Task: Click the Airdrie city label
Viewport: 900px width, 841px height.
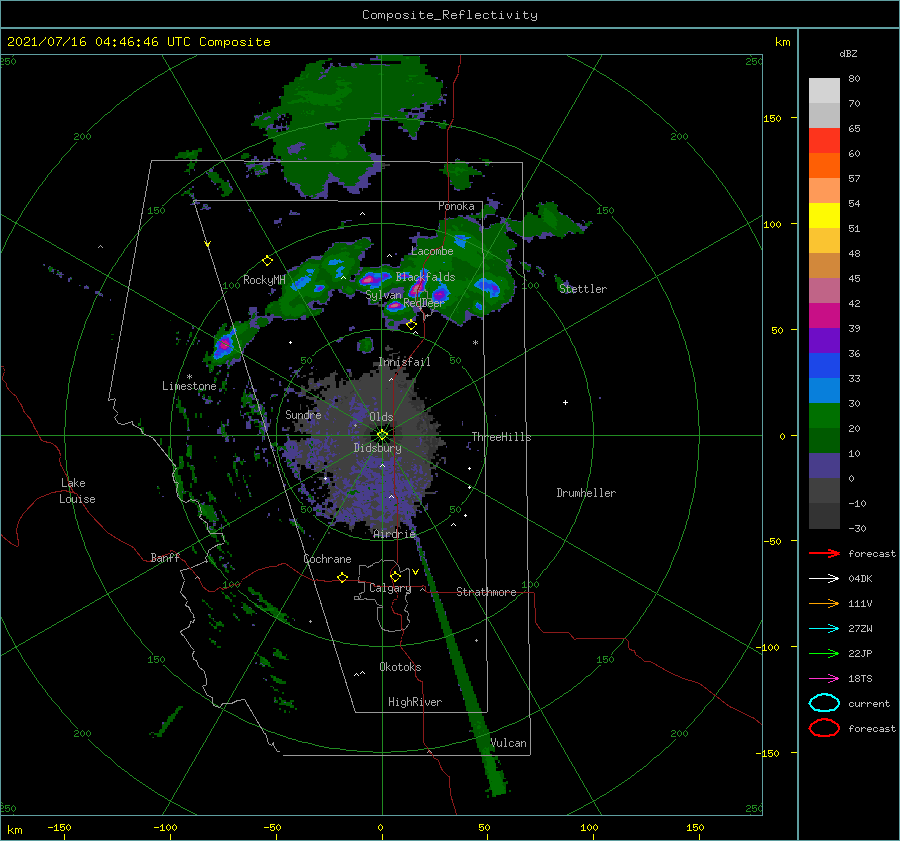Action: (394, 534)
